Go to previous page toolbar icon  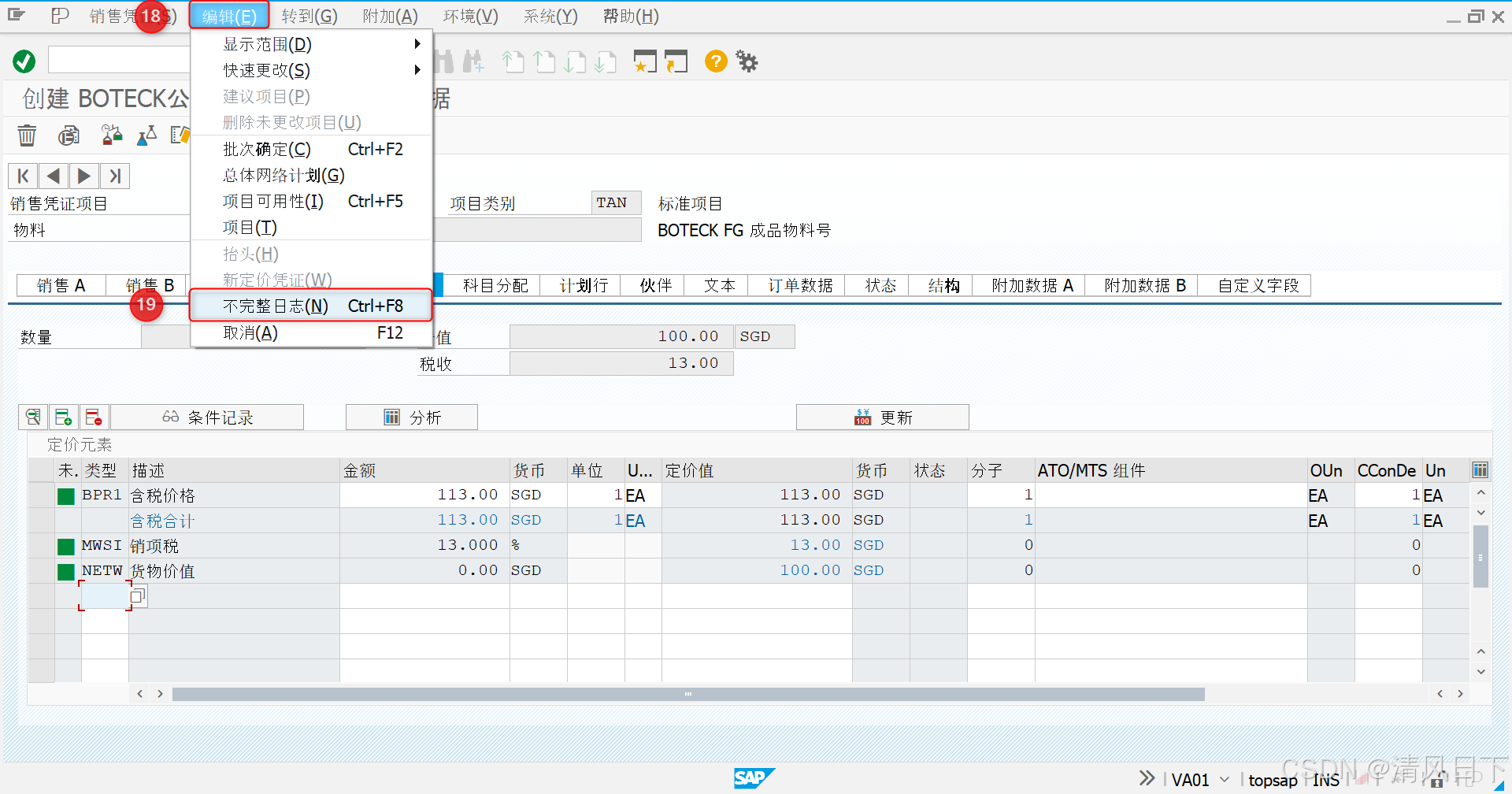coord(545,61)
